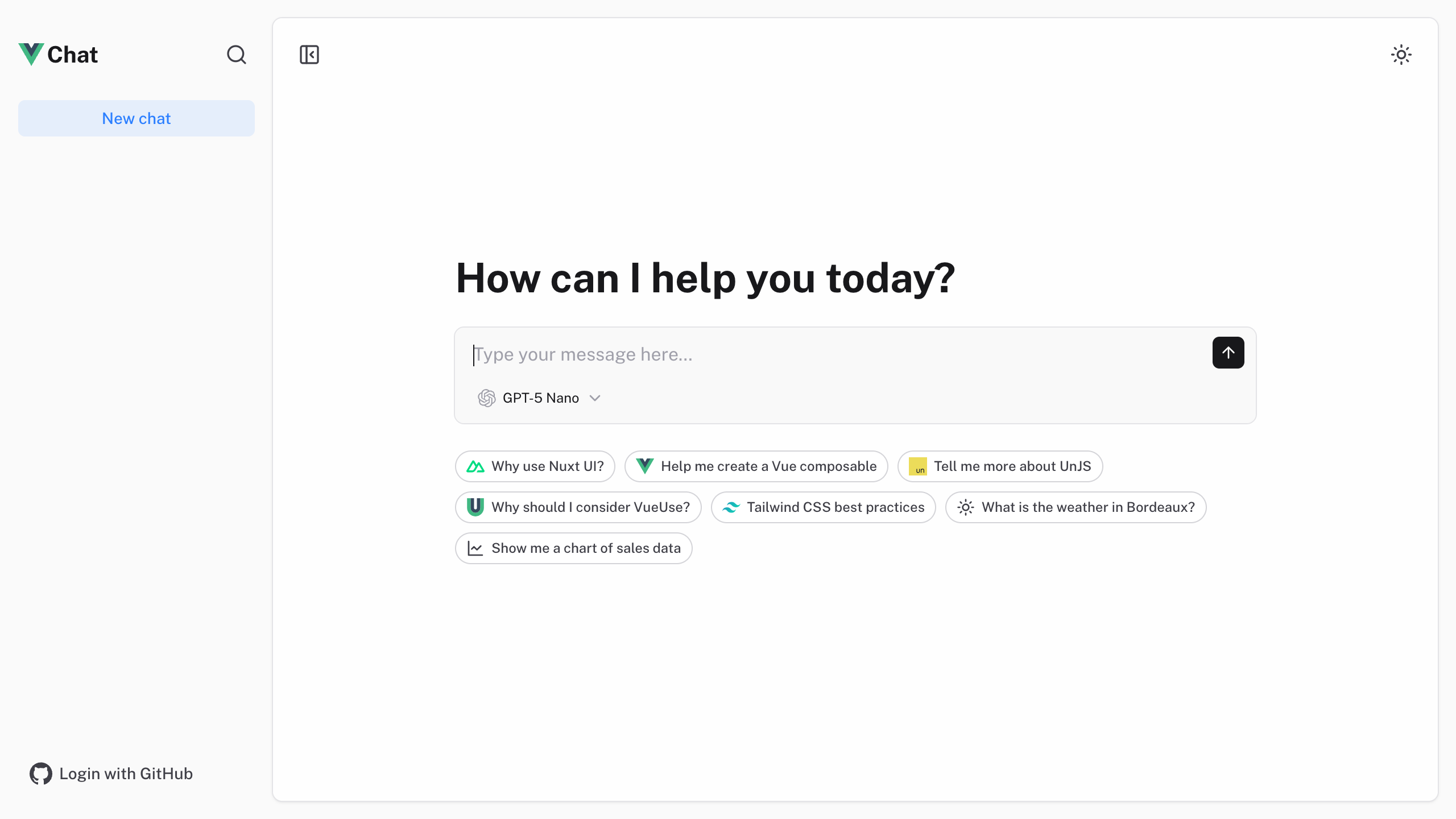1456x819 pixels.
Task: Click the OpenAI logo beside GPT-5 Nano
Action: pyautogui.click(x=486, y=398)
